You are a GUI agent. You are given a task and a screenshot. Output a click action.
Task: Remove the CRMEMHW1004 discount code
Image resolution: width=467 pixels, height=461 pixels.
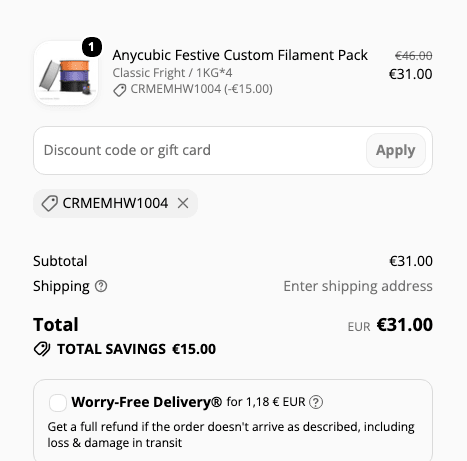pyautogui.click(x=183, y=203)
